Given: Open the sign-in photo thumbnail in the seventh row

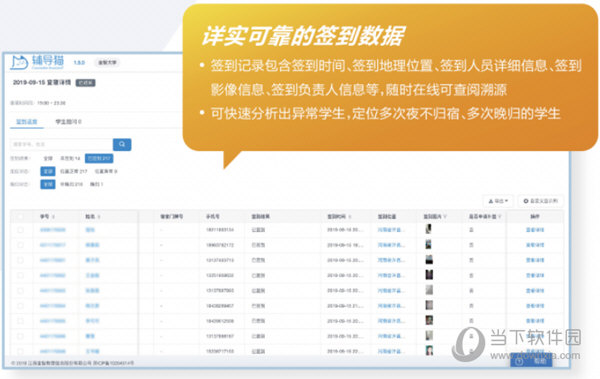Looking at the screenshot, I should click(x=429, y=320).
